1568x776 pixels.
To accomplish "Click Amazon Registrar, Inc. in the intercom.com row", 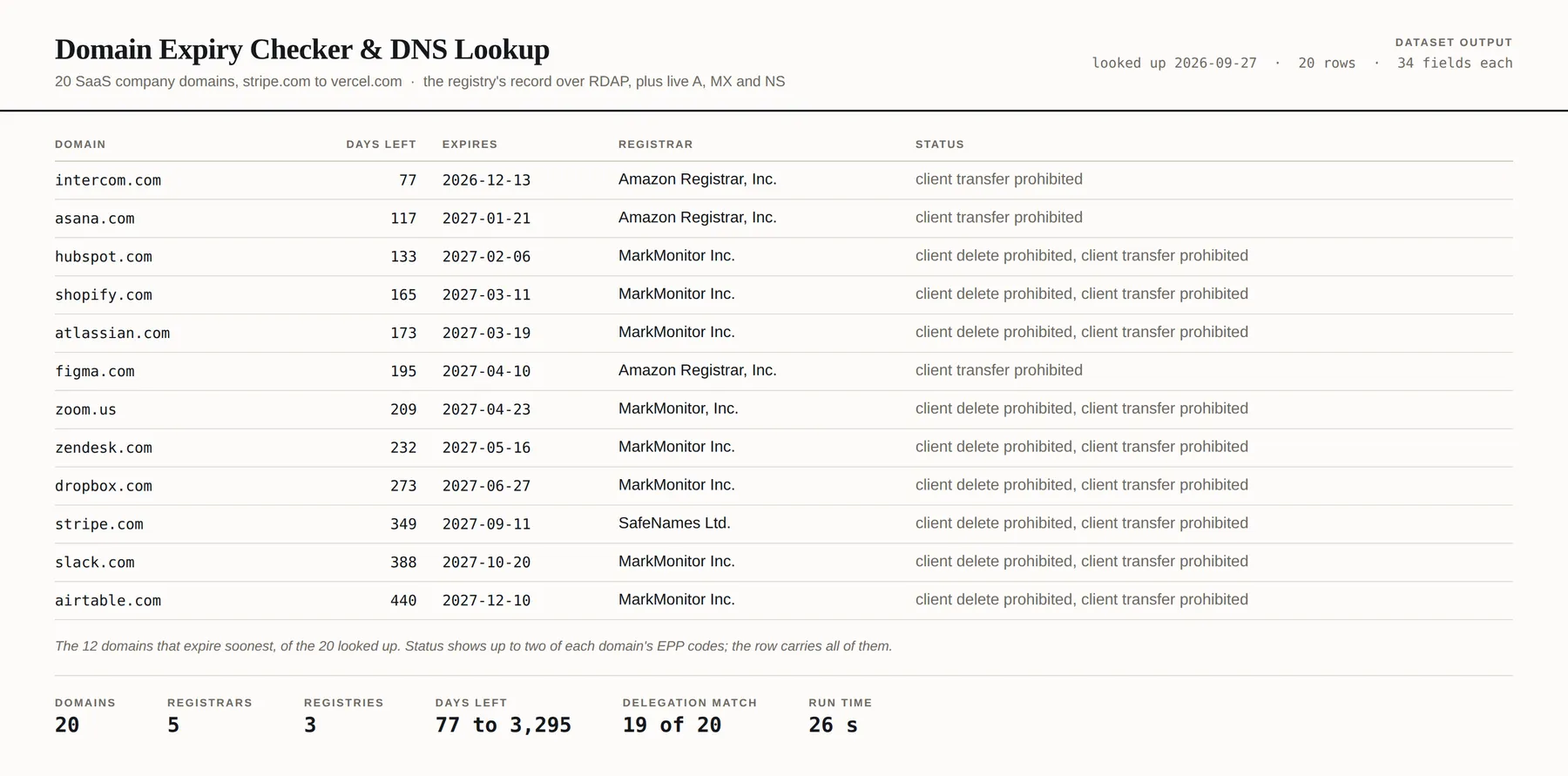I will [698, 179].
